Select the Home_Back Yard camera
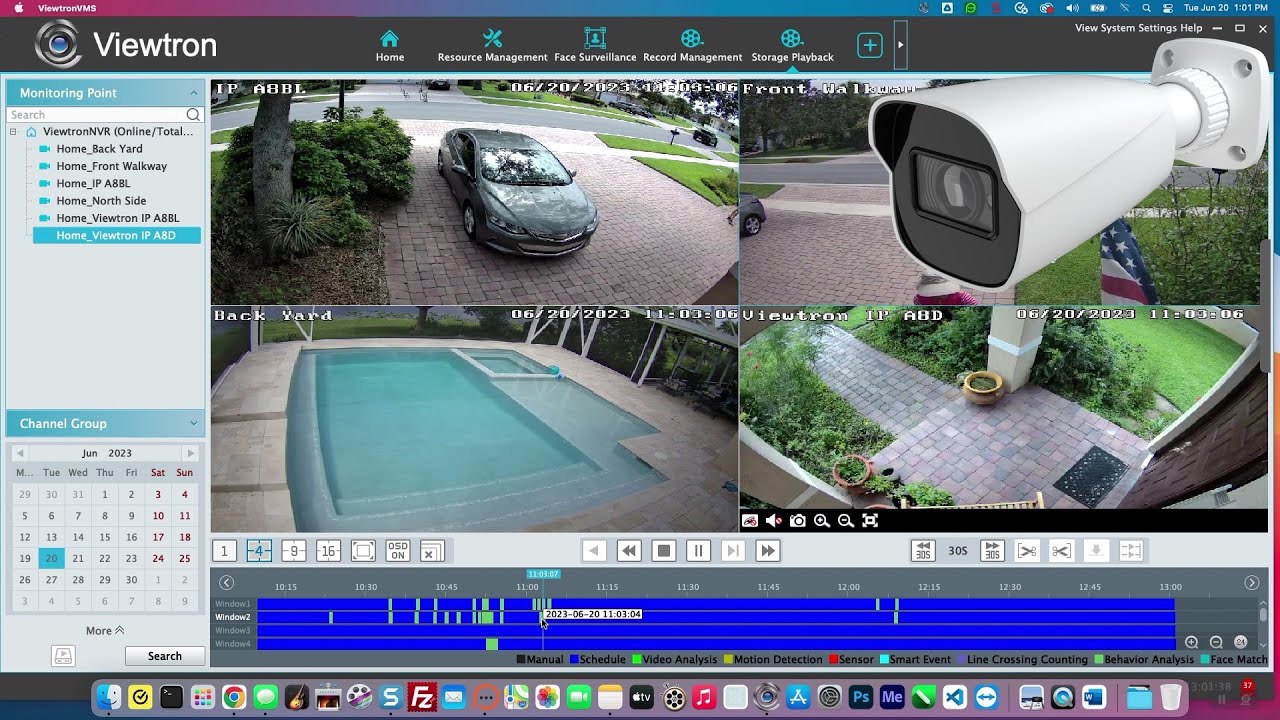Image resolution: width=1280 pixels, height=720 pixels. tap(99, 149)
